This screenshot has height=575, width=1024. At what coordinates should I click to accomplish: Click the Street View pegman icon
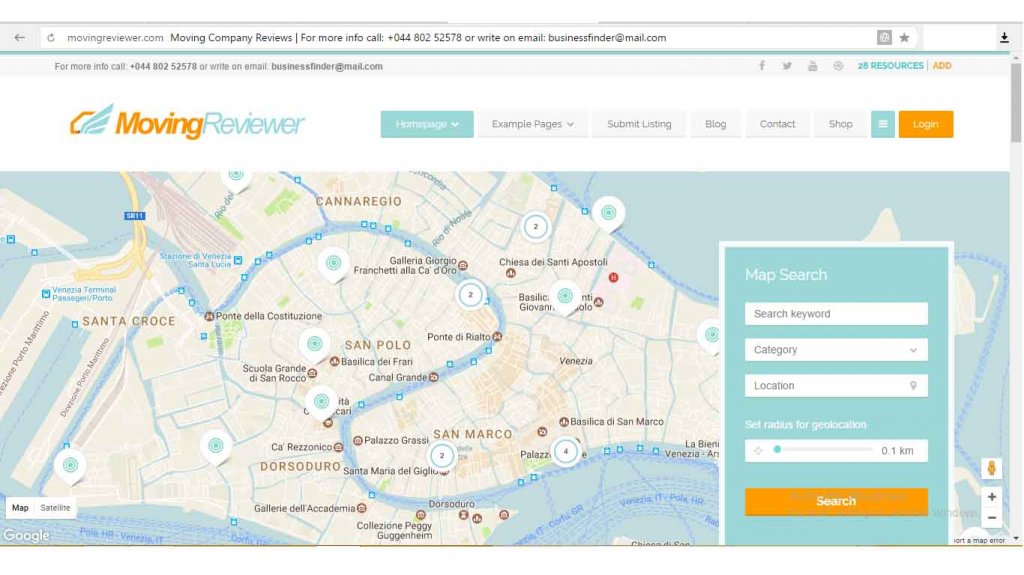[x=991, y=468]
